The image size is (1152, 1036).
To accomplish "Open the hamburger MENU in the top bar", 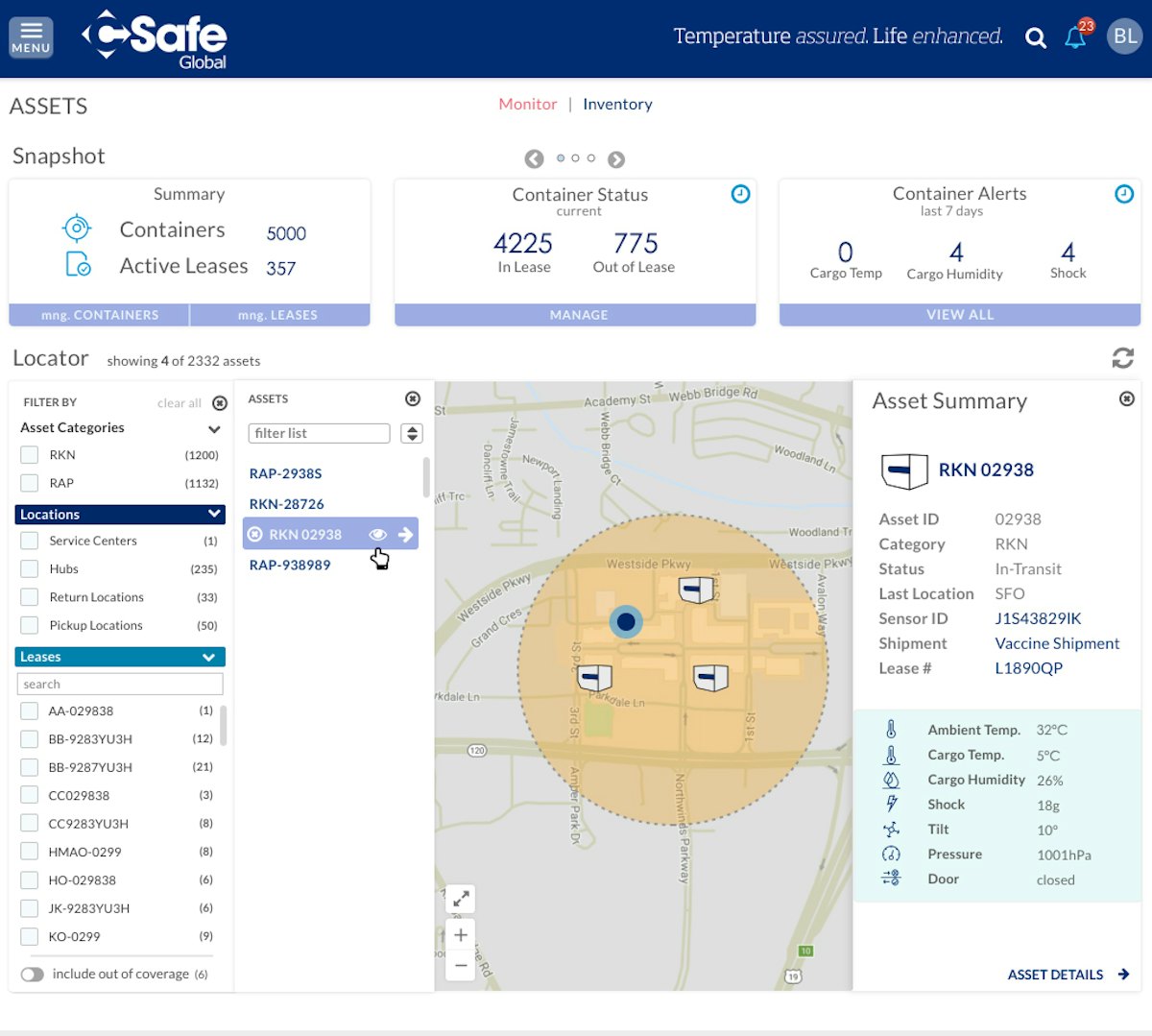I will (x=30, y=36).
